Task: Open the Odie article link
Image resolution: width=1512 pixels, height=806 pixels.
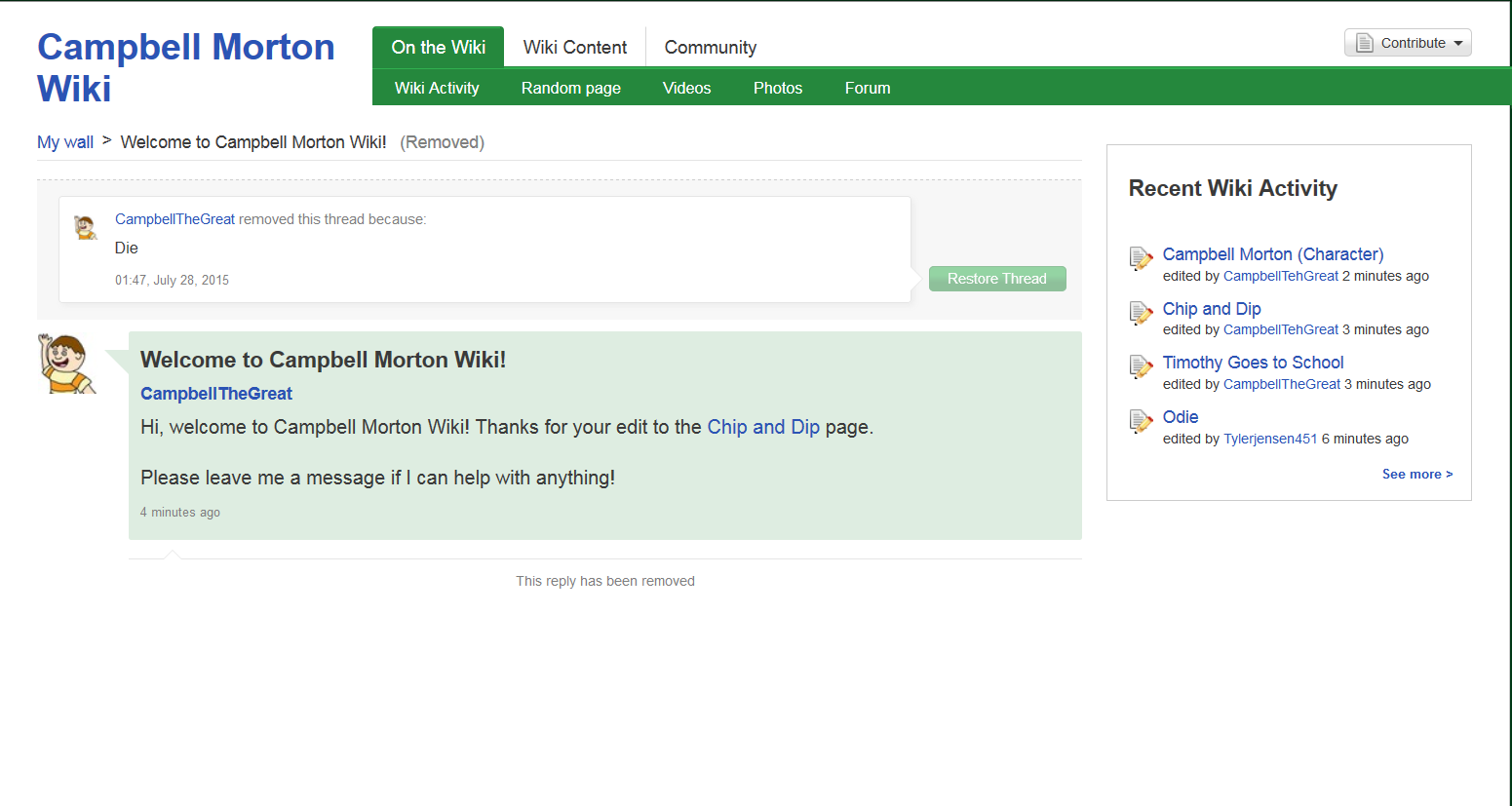Action: (x=1181, y=417)
